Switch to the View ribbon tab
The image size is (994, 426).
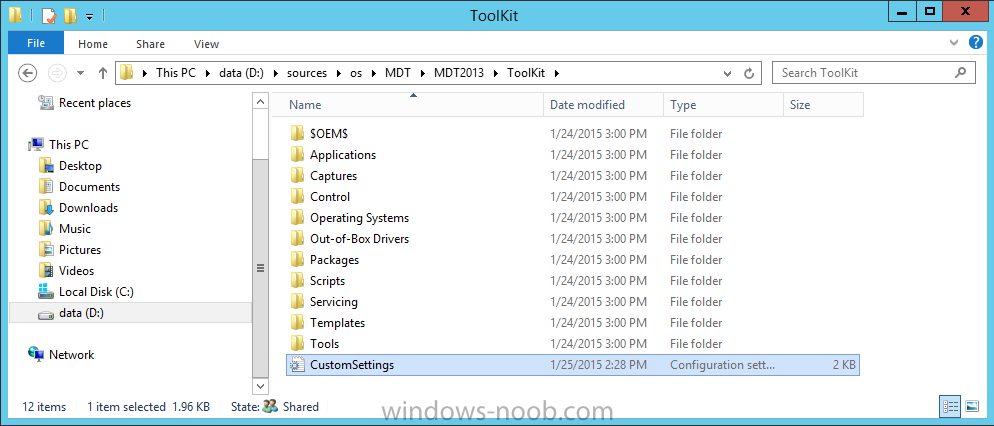coord(206,44)
